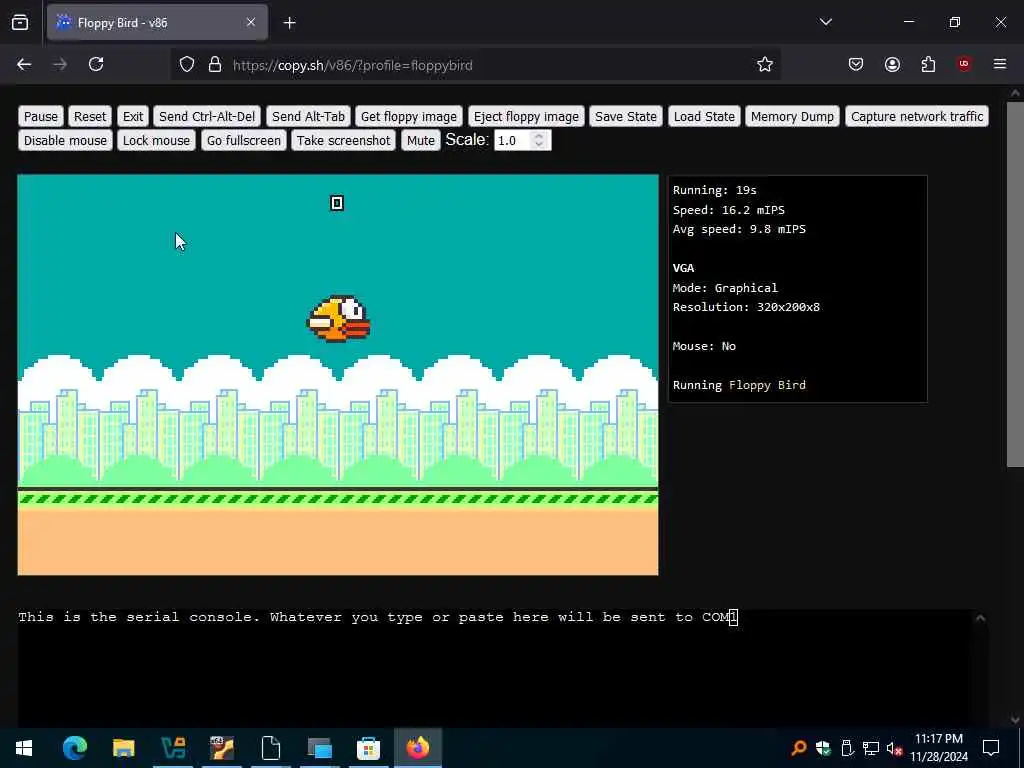
Task: Toggle Disable mouse button
Action: point(65,140)
